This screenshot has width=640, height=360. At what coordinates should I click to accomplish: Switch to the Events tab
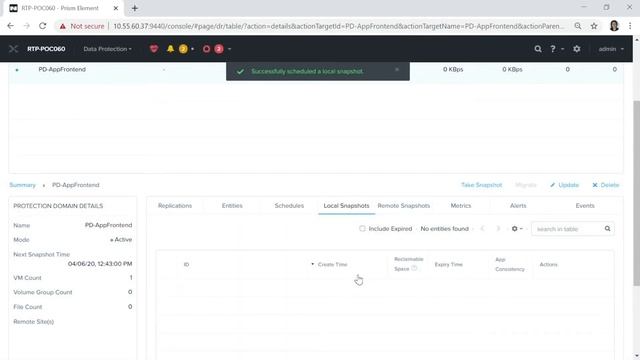[585, 206]
